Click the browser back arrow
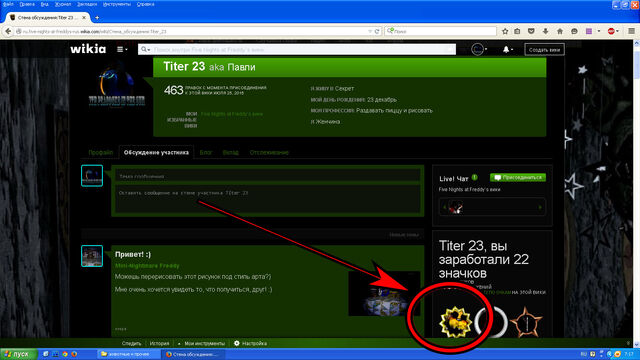 (8, 31)
